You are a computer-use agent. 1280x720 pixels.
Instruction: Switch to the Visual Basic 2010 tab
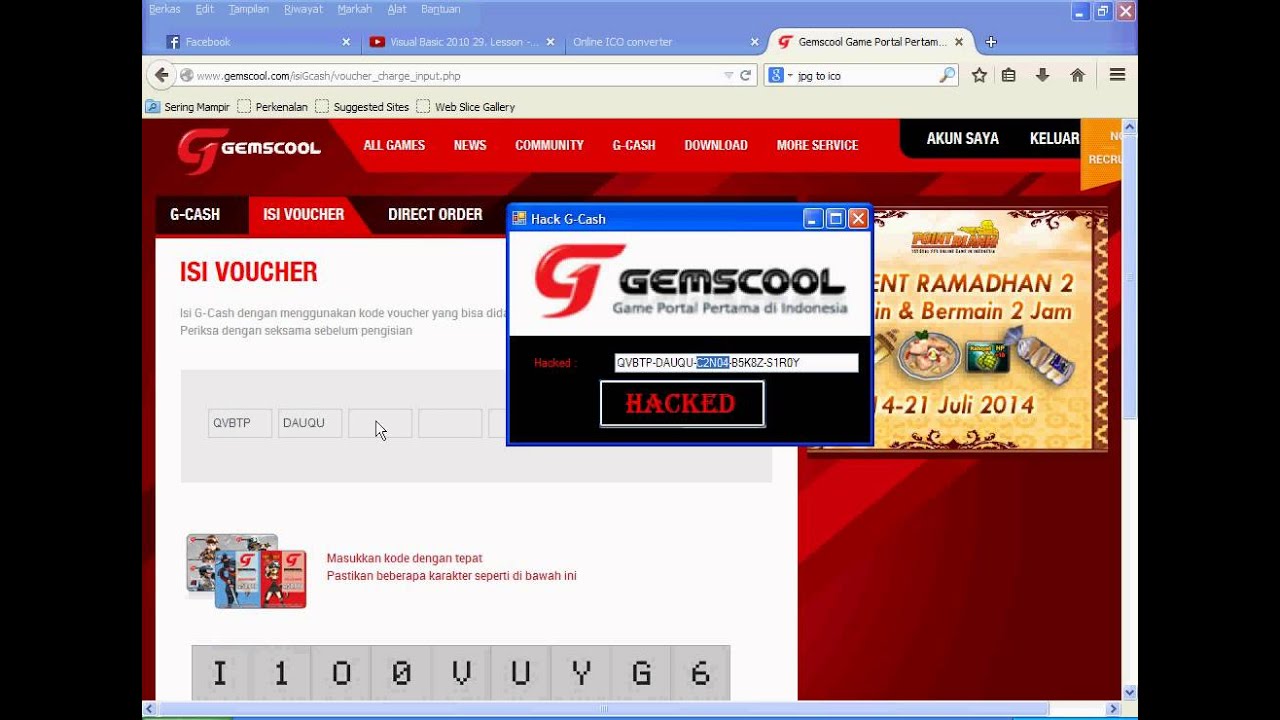pos(460,42)
